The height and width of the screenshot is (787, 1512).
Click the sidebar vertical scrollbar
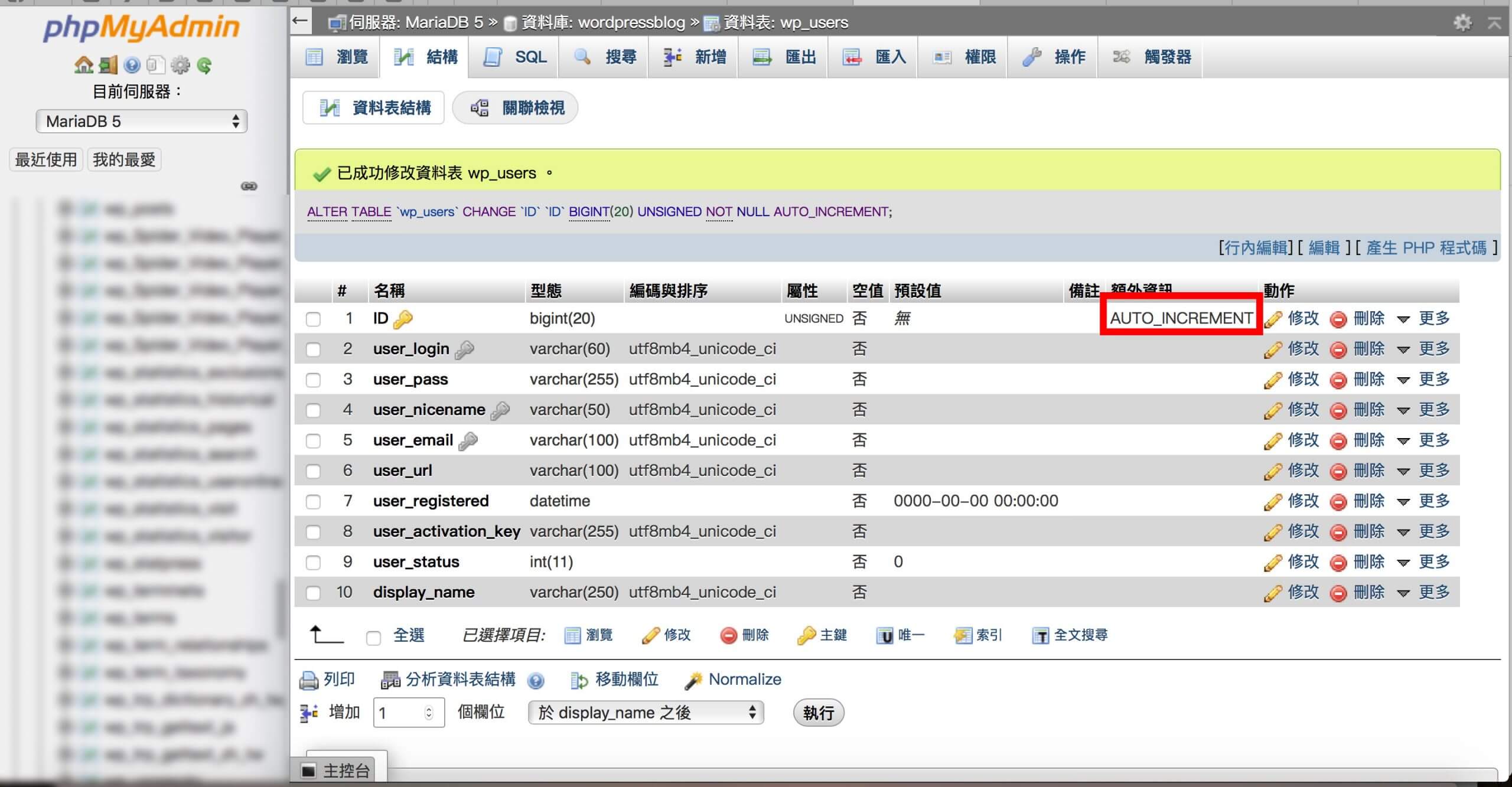coord(281,608)
